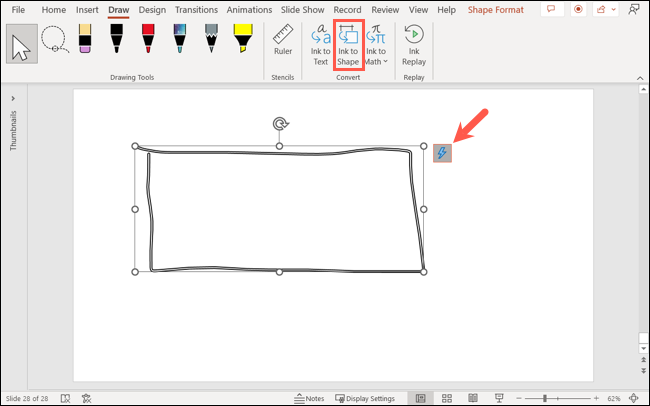650x406 pixels.
Task: Go to previous slide with double-up arrows
Action: pyautogui.click(x=643, y=360)
